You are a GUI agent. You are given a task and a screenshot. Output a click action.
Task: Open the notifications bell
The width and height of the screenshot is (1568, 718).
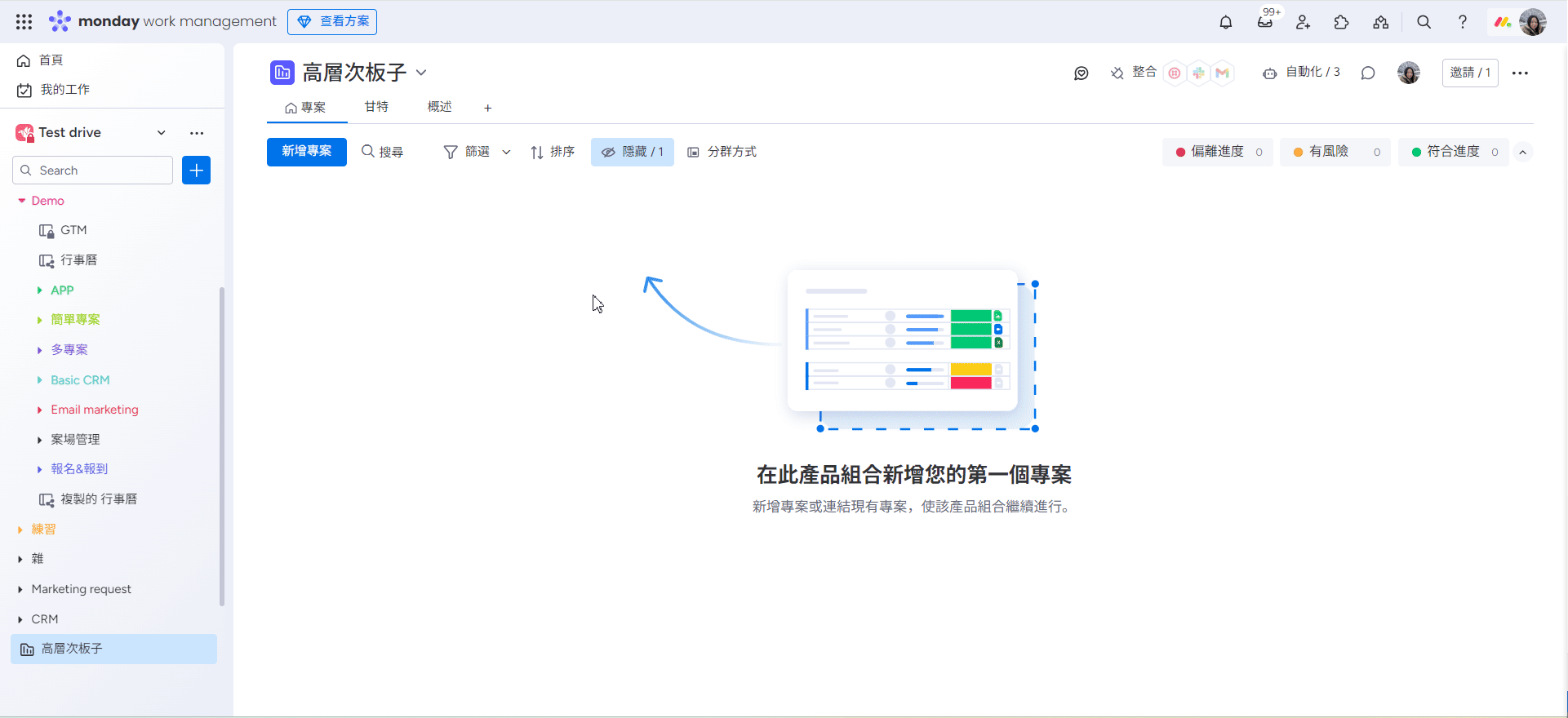pyautogui.click(x=1225, y=22)
